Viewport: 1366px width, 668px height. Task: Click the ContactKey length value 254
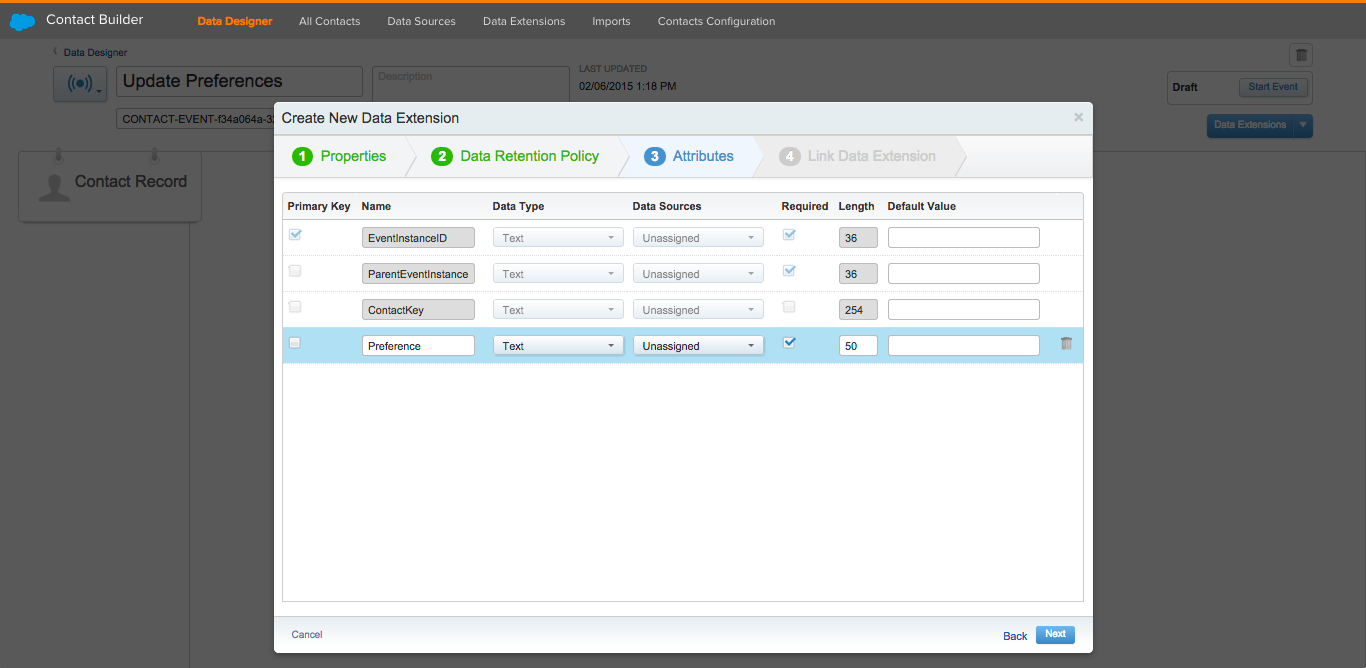click(x=858, y=310)
